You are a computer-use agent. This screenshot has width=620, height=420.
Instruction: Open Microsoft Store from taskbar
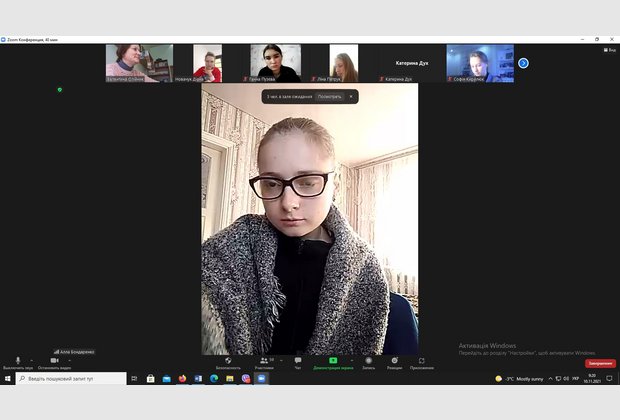pyautogui.click(x=150, y=378)
